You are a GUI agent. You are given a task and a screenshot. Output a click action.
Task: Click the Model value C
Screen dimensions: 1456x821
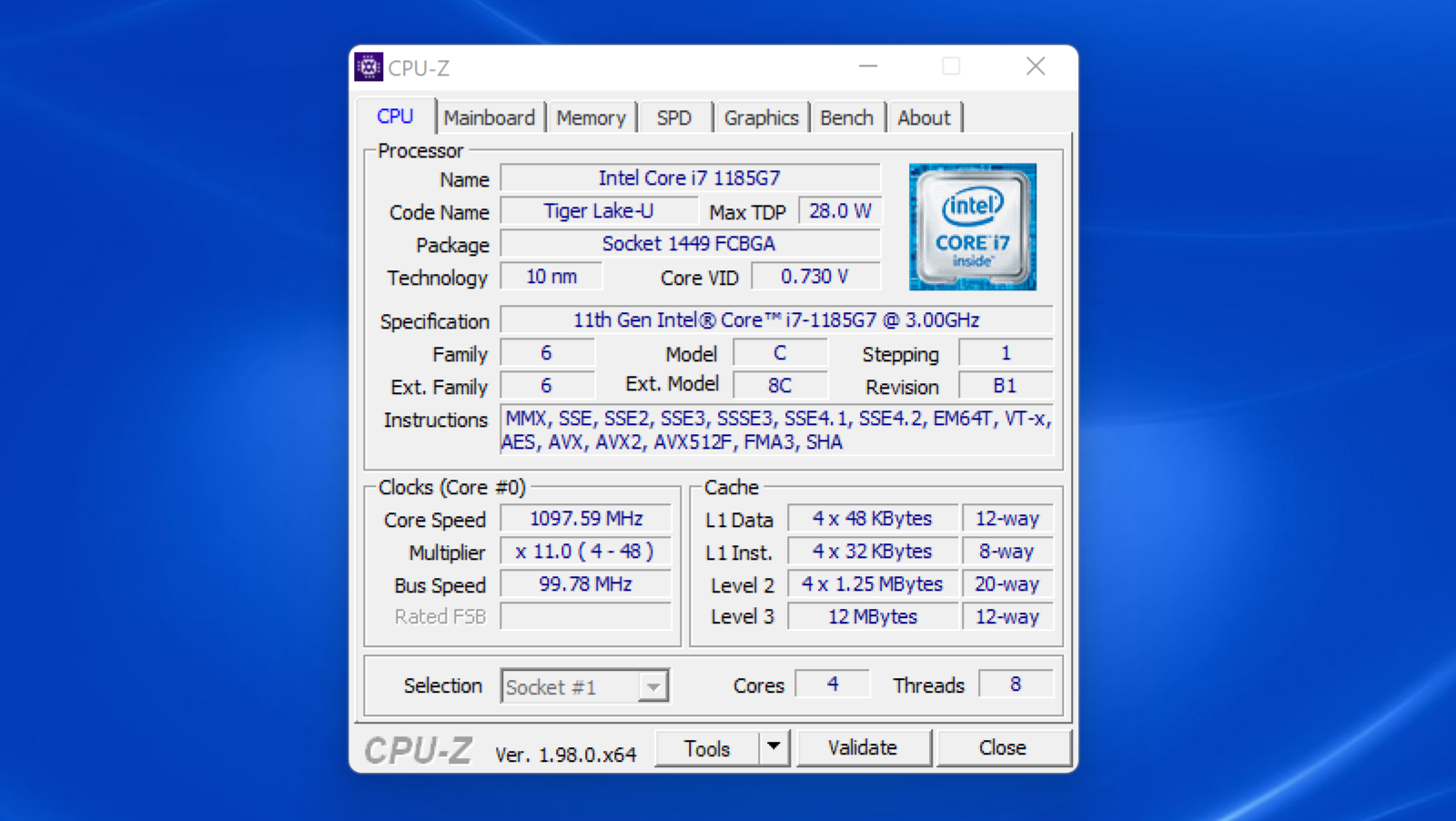pyautogui.click(x=780, y=352)
